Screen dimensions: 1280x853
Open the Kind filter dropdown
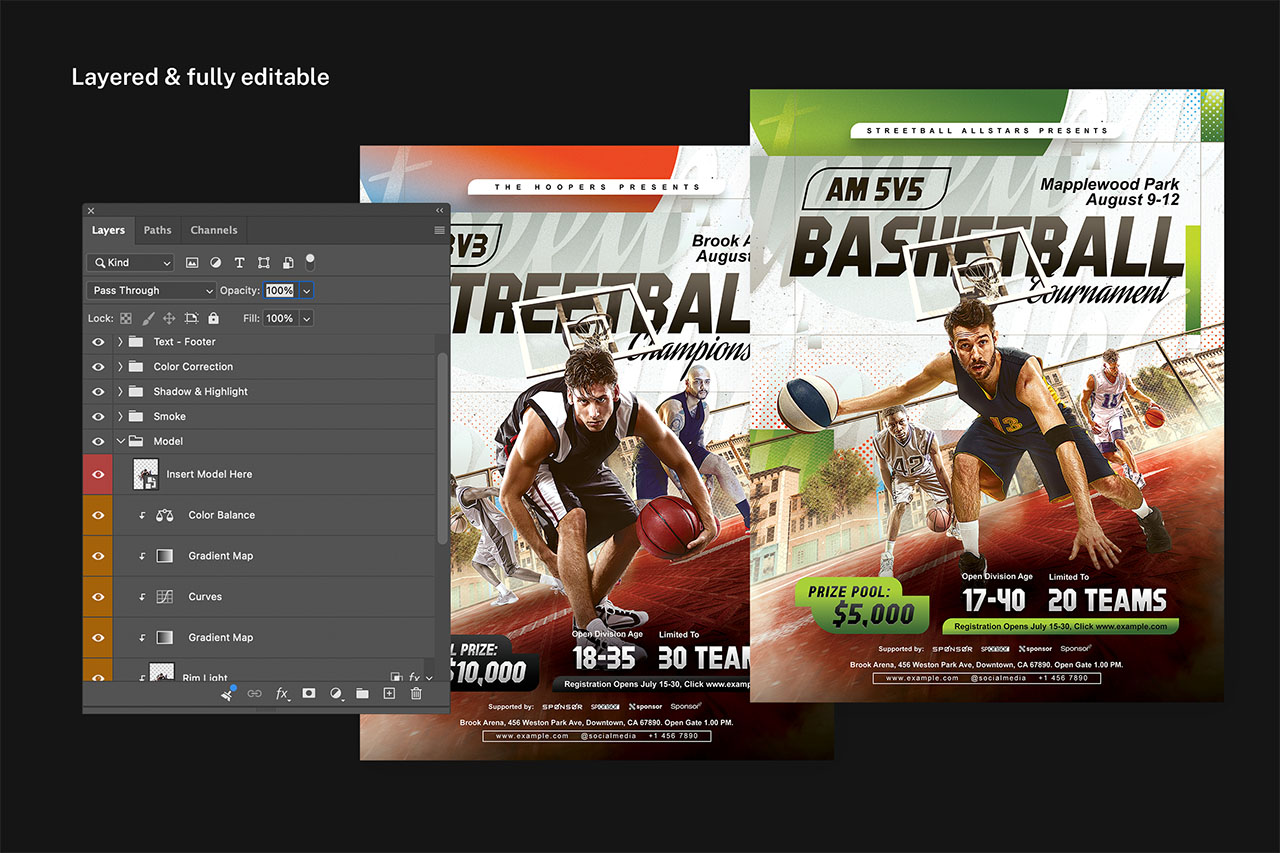point(130,263)
